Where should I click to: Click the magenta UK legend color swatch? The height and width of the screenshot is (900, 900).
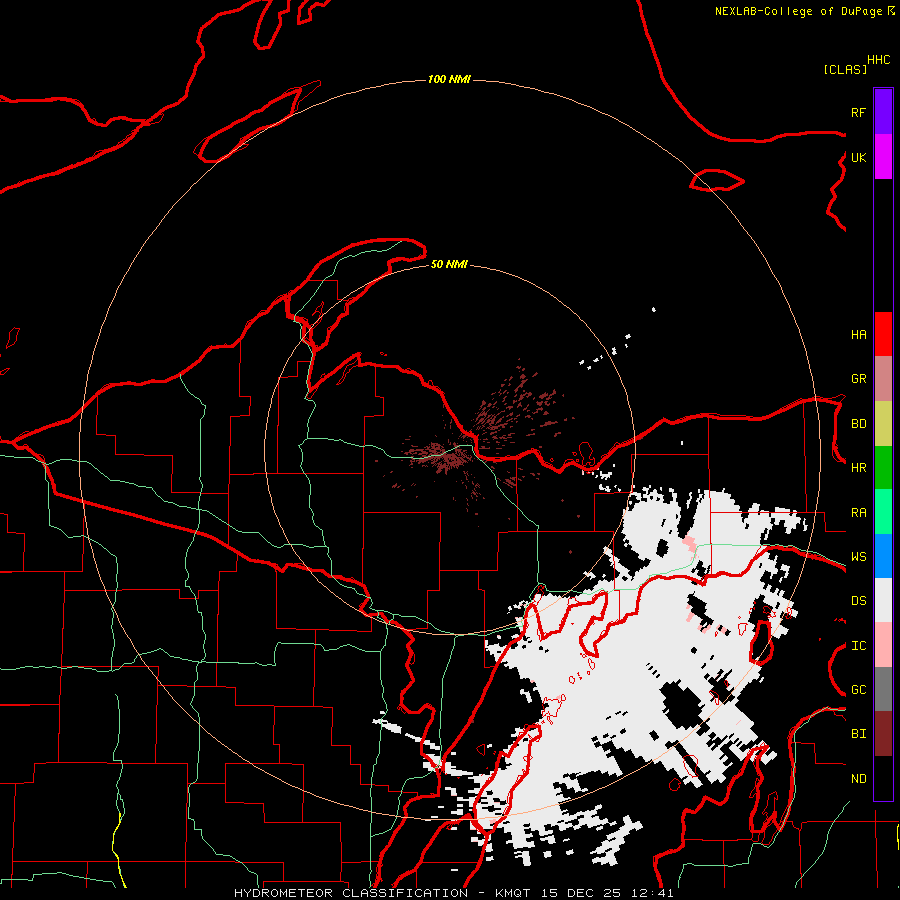pyautogui.click(x=883, y=157)
